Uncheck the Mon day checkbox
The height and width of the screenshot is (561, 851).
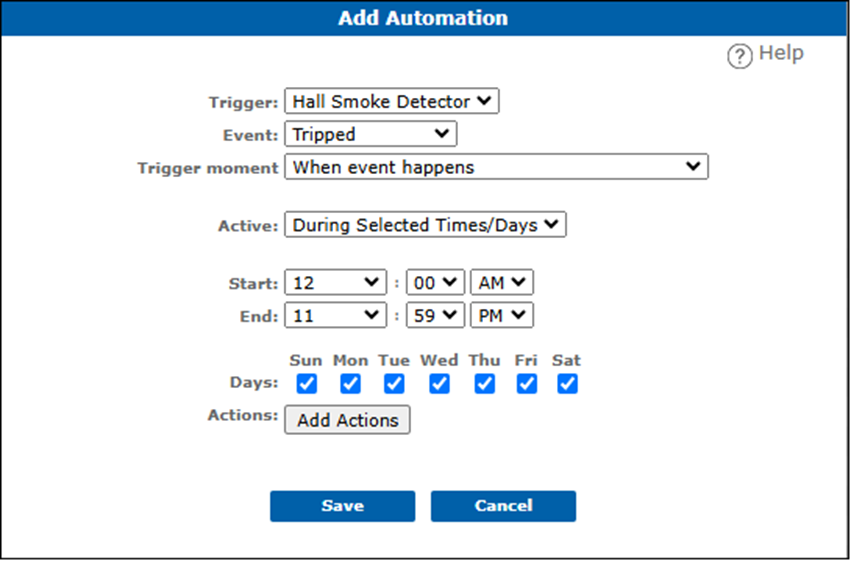(351, 384)
